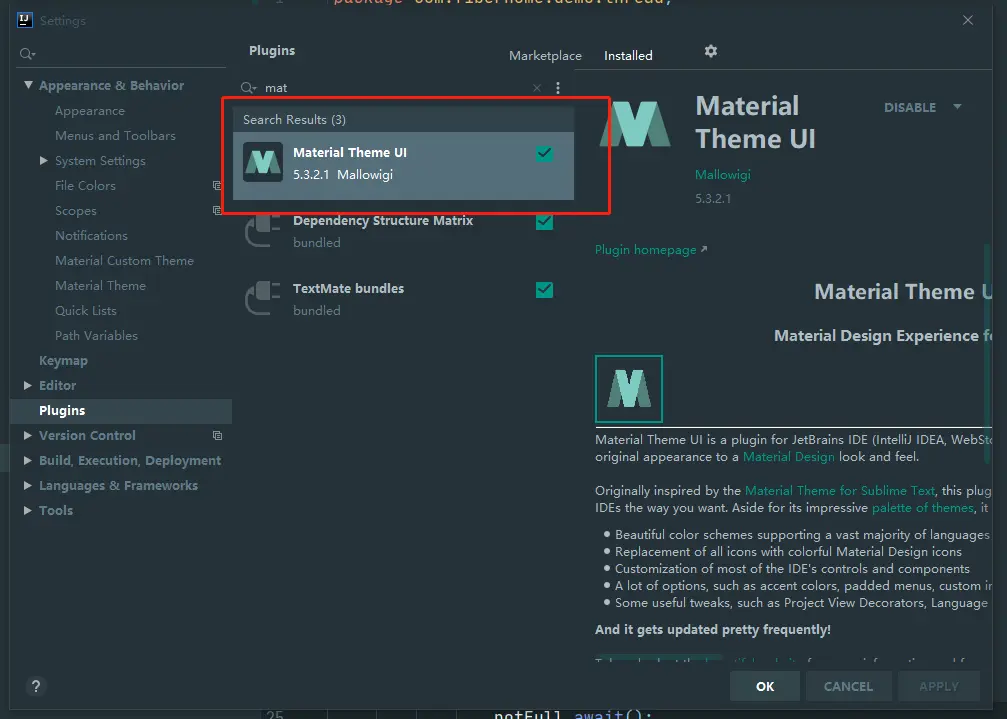Toggle Material Theme UI plugin checkbox
Screen dimensions: 1007x719
(544, 153)
